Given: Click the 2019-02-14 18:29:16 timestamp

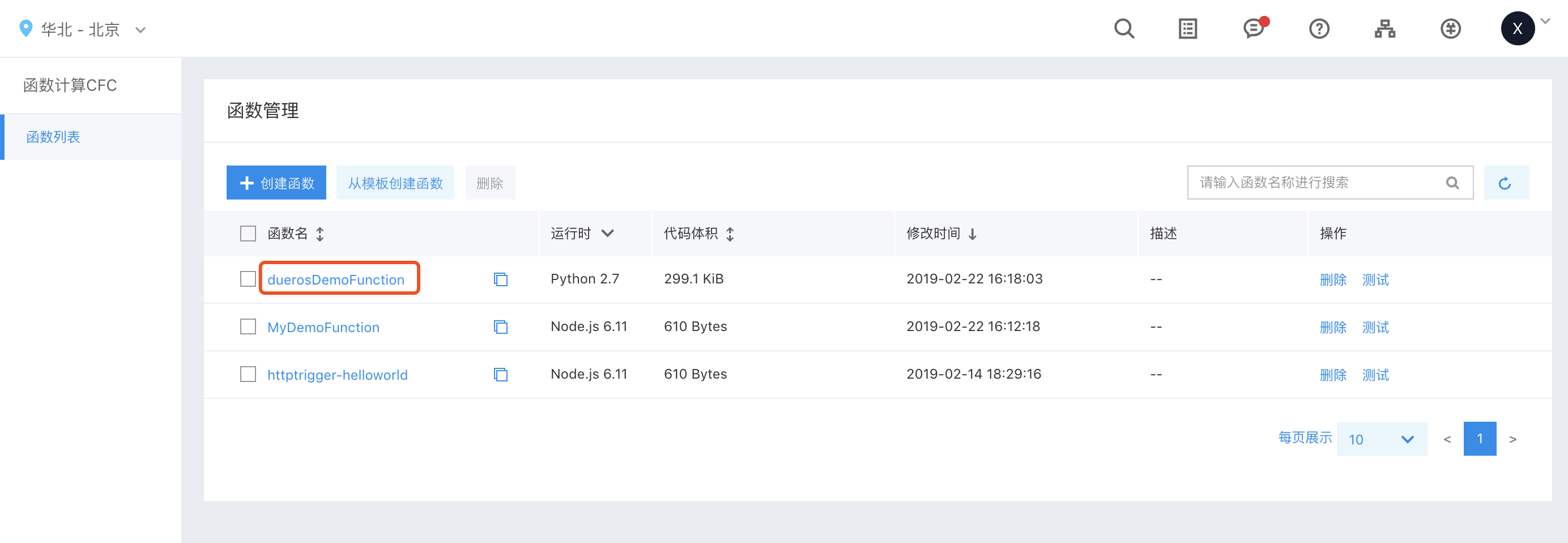Looking at the screenshot, I should pyautogui.click(x=974, y=374).
